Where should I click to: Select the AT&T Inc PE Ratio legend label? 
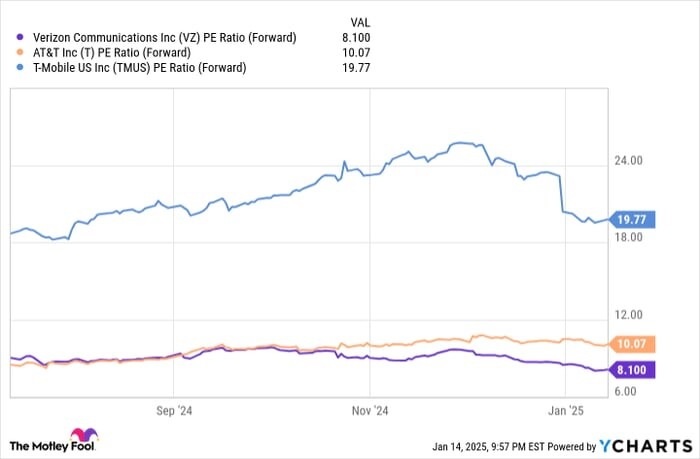(x=112, y=53)
